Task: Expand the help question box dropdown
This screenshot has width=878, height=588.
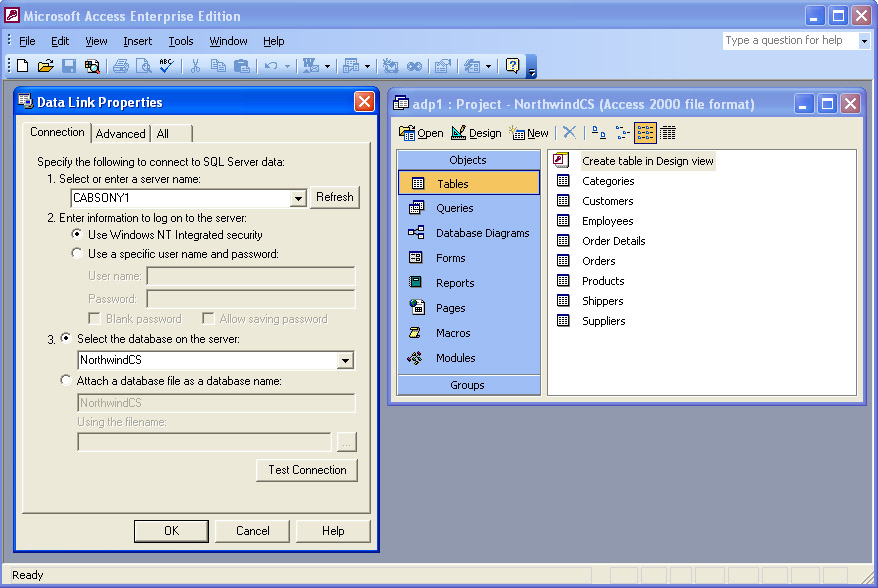Action: (x=864, y=41)
